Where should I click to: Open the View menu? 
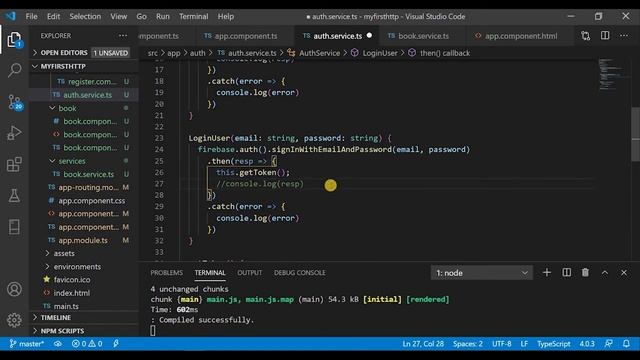pos(118,16)
